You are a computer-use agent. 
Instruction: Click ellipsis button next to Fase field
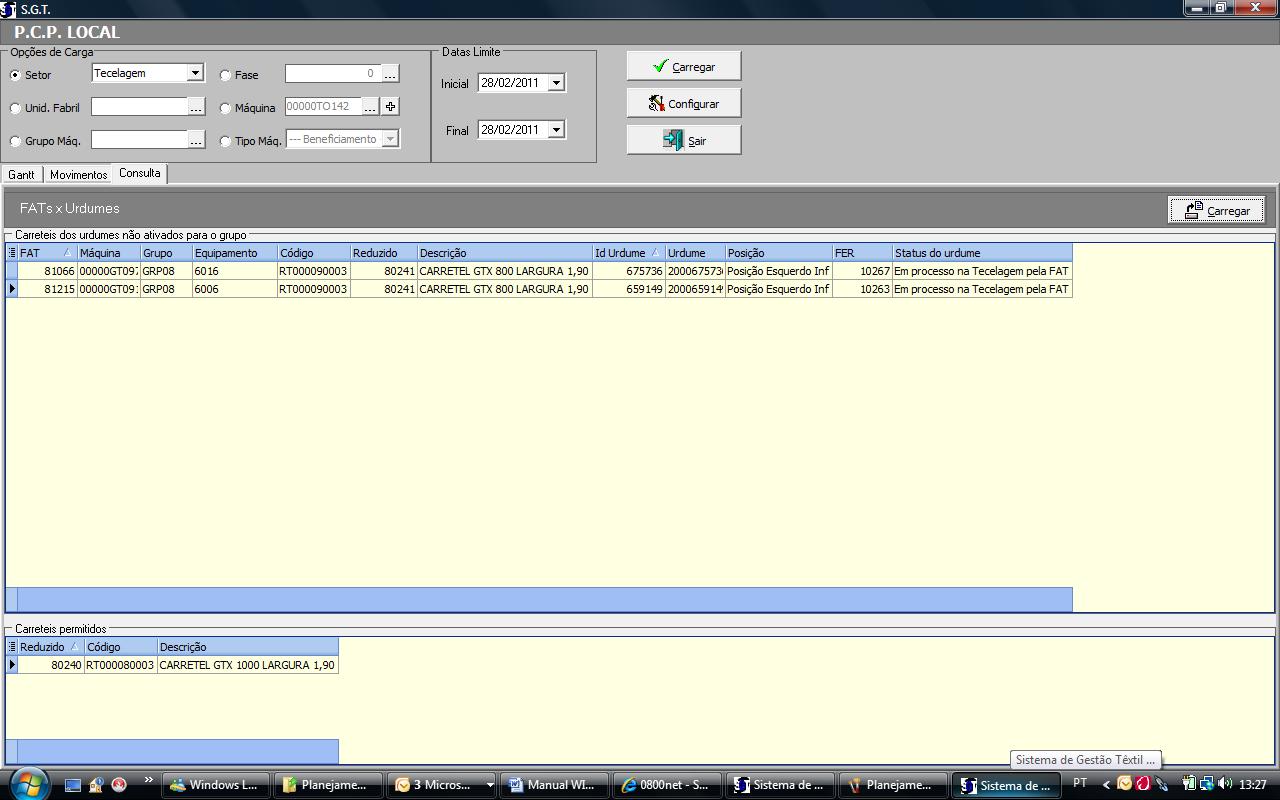click(390, 74)
